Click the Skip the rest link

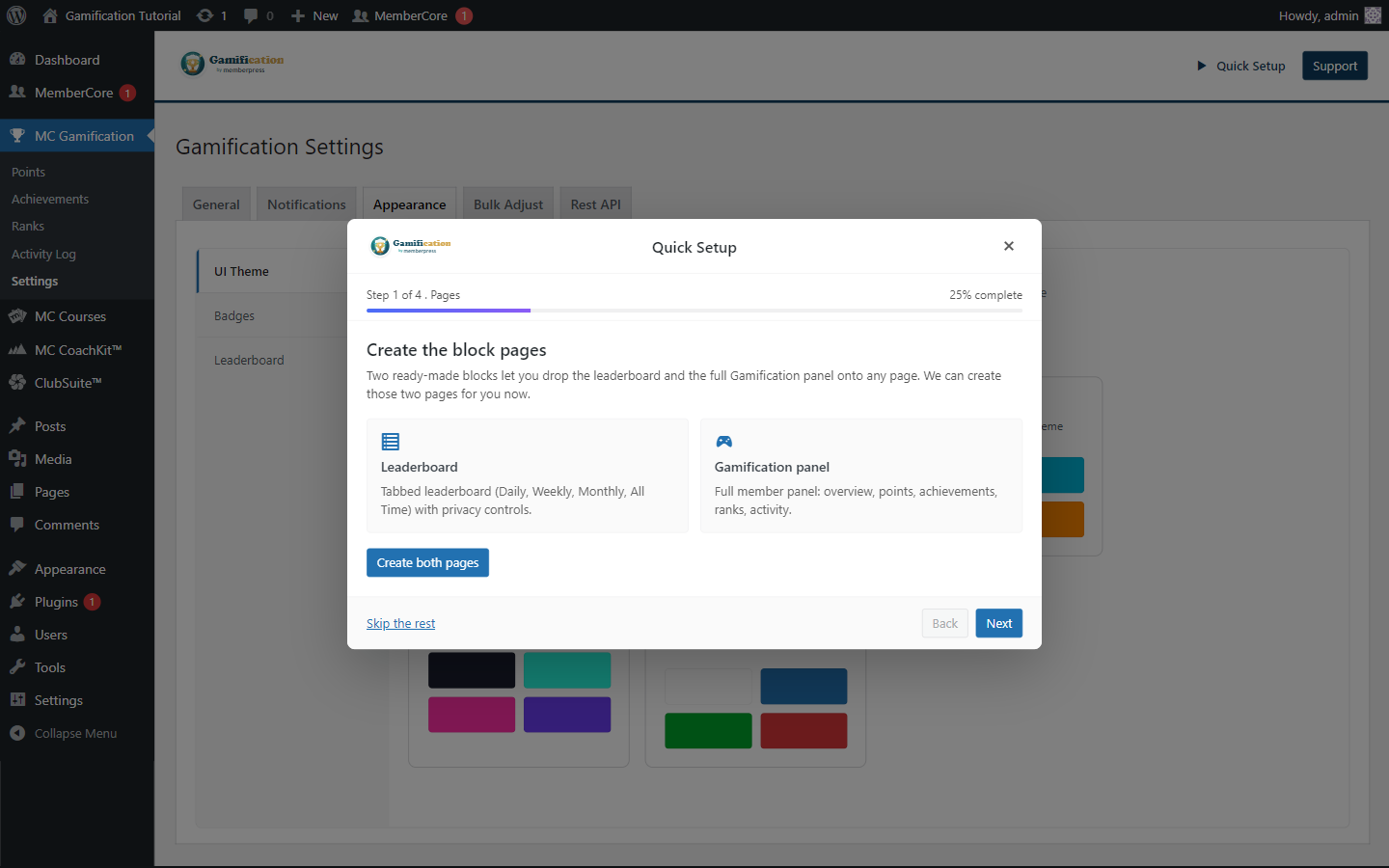tap(400, 623)
